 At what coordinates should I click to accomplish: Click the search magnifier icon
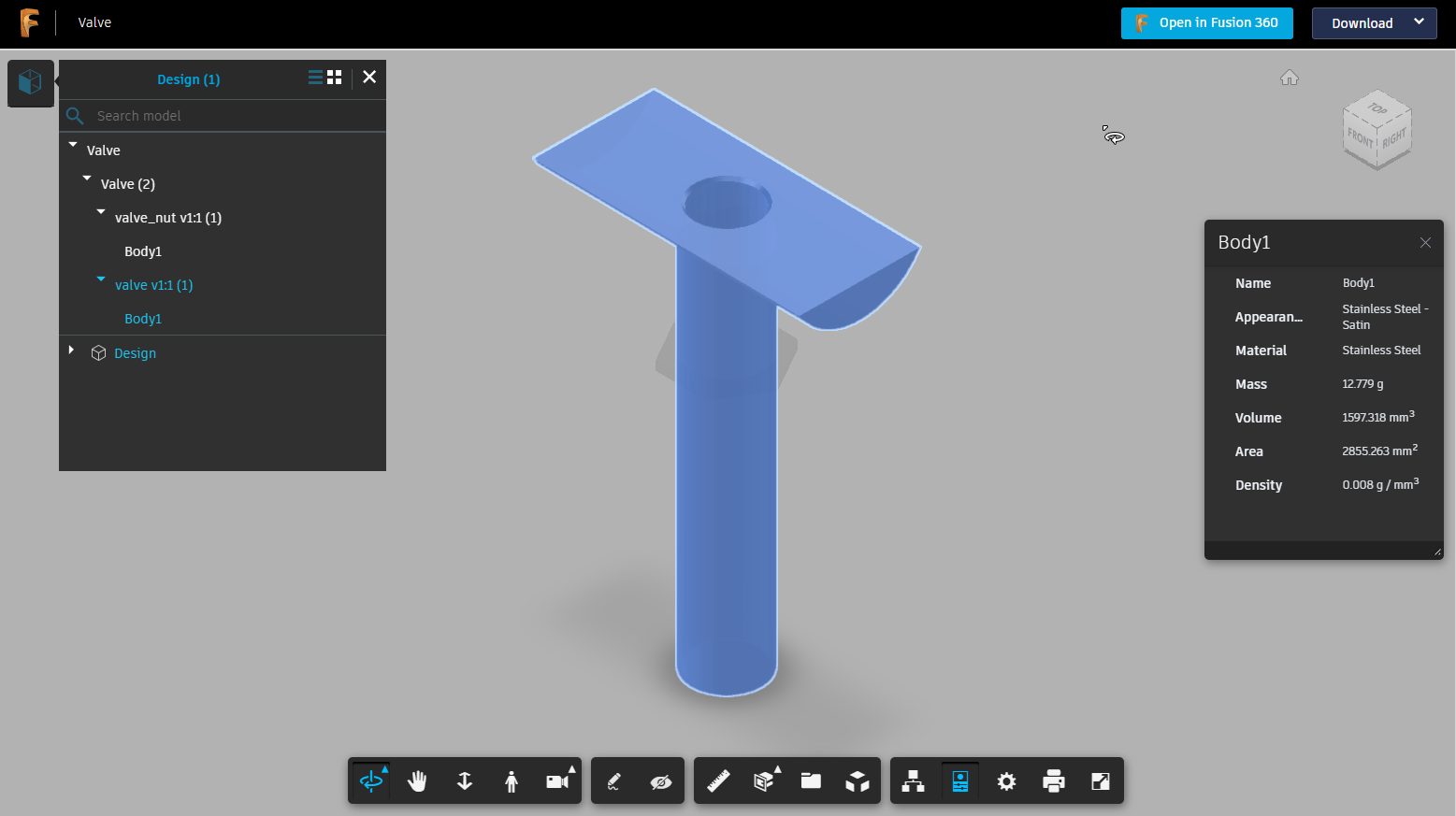click(x=75, y=116)
